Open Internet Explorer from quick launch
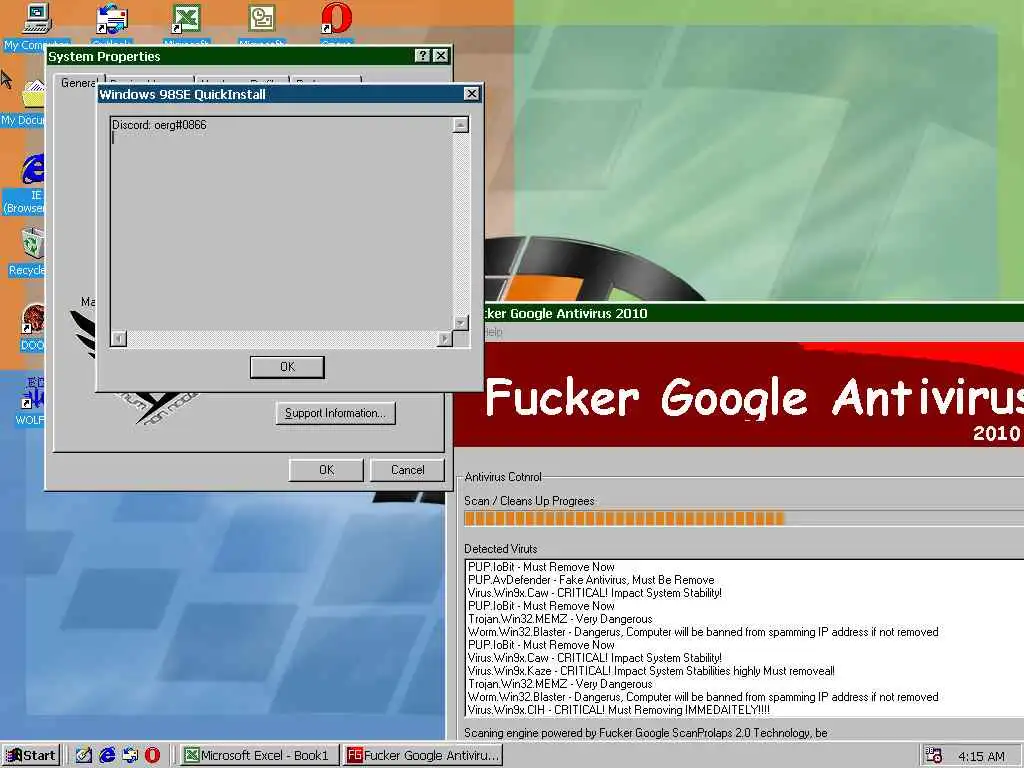 (107, 756)
